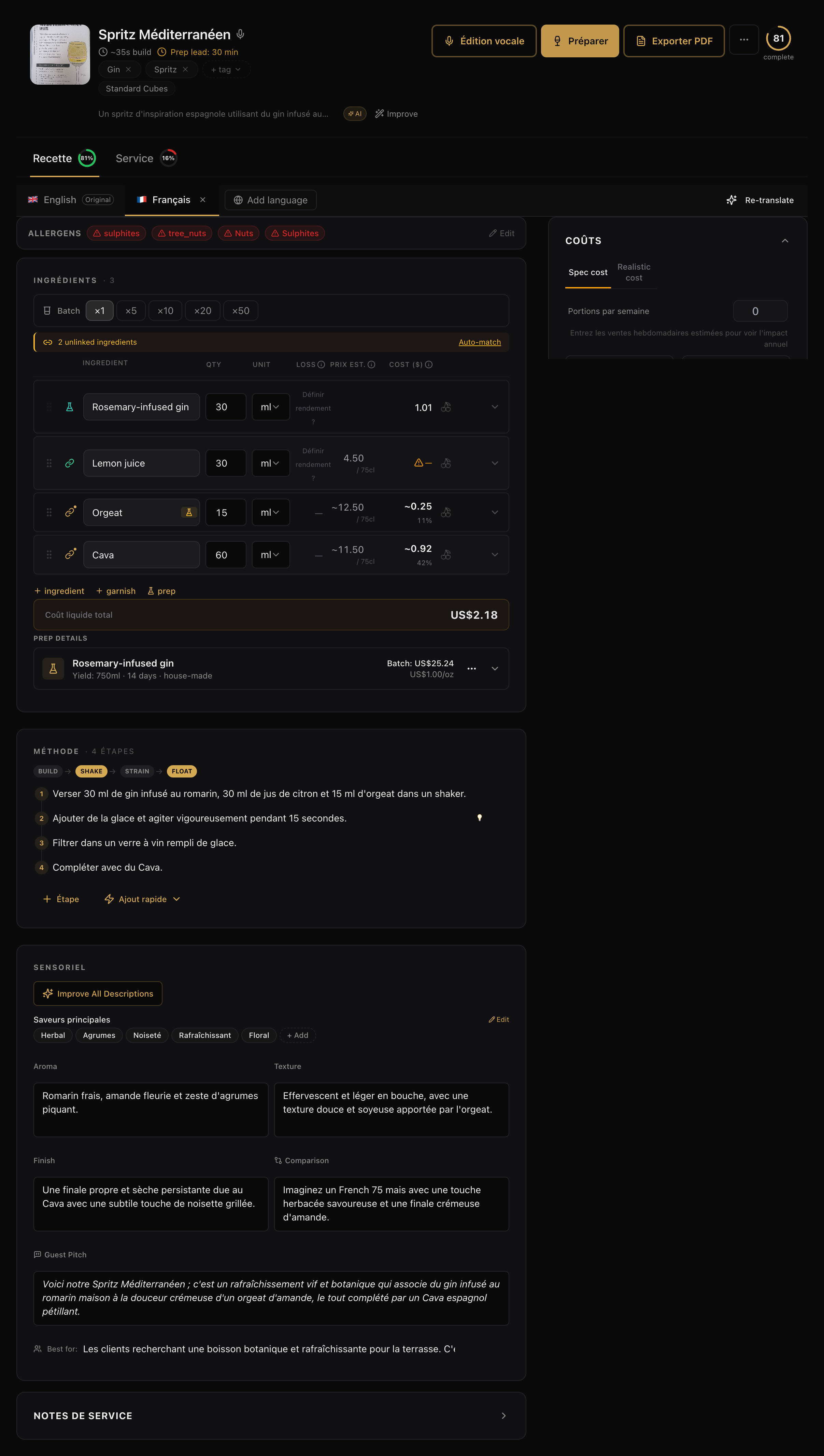Click the warning icon on Lemon juice cost
Viewport: 824px width, 1456px height.
[x=419, y=462]
